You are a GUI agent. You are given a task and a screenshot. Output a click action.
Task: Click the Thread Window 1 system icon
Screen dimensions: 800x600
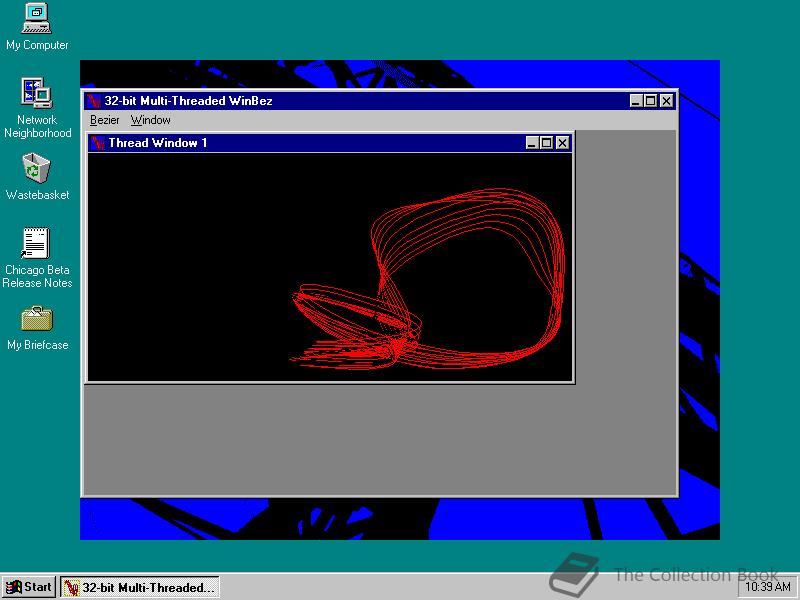(x=97, y=143)
